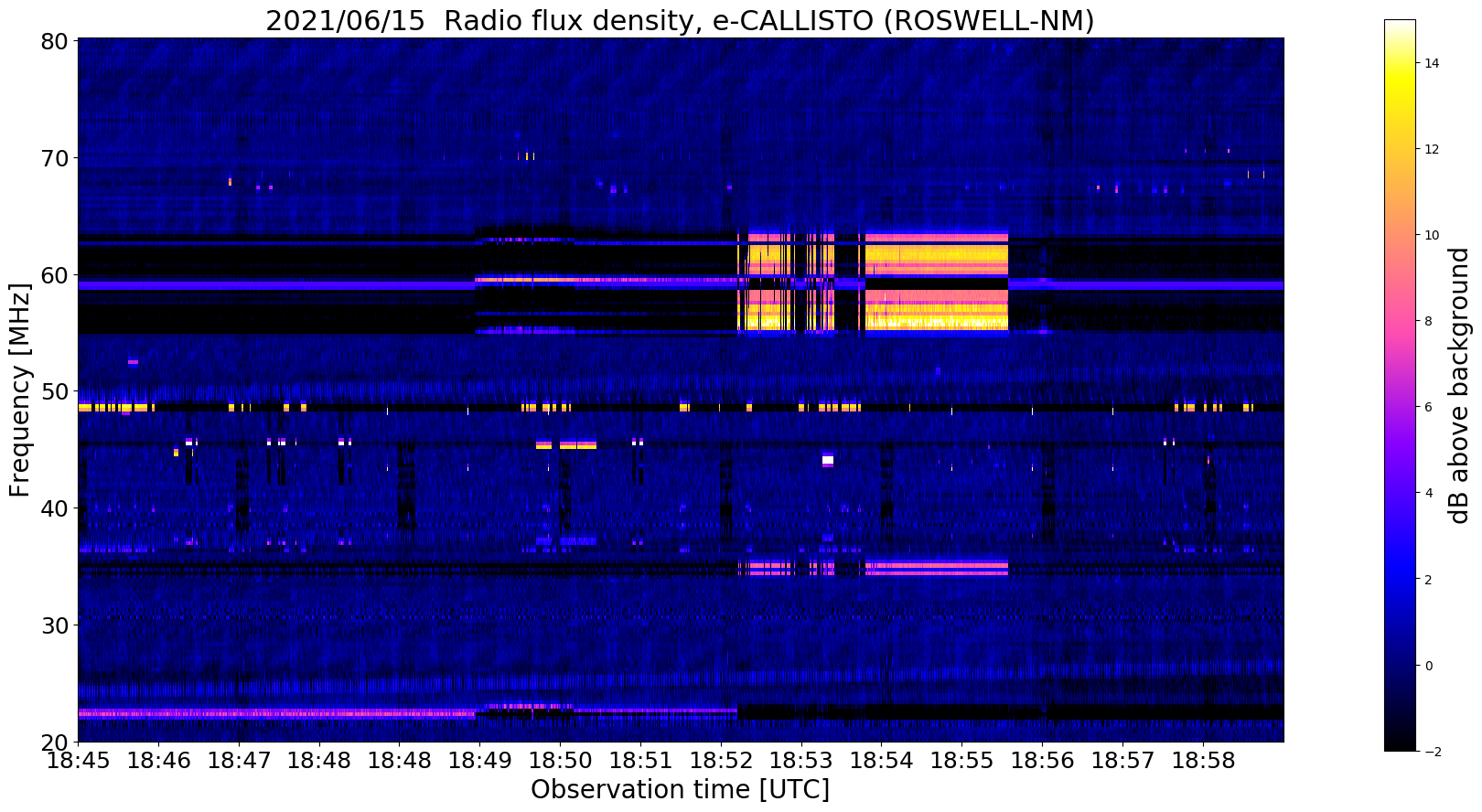Viewport: 1482px width, 812px height.
Task: Click the color scale bar gradient
Action: point(1400,385)
